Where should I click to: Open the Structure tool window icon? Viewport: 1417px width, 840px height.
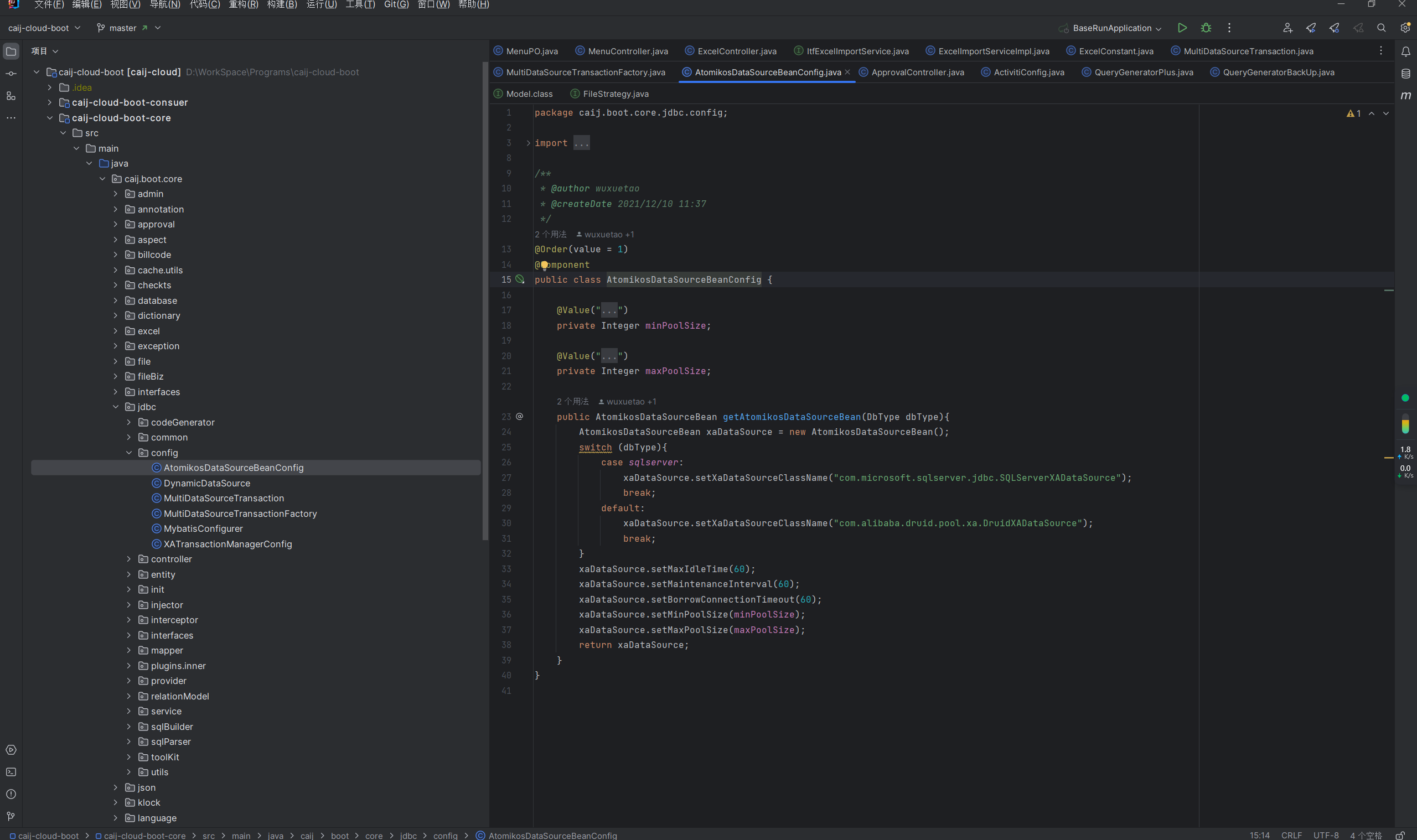pyautogui.click(x=11, y=96)
